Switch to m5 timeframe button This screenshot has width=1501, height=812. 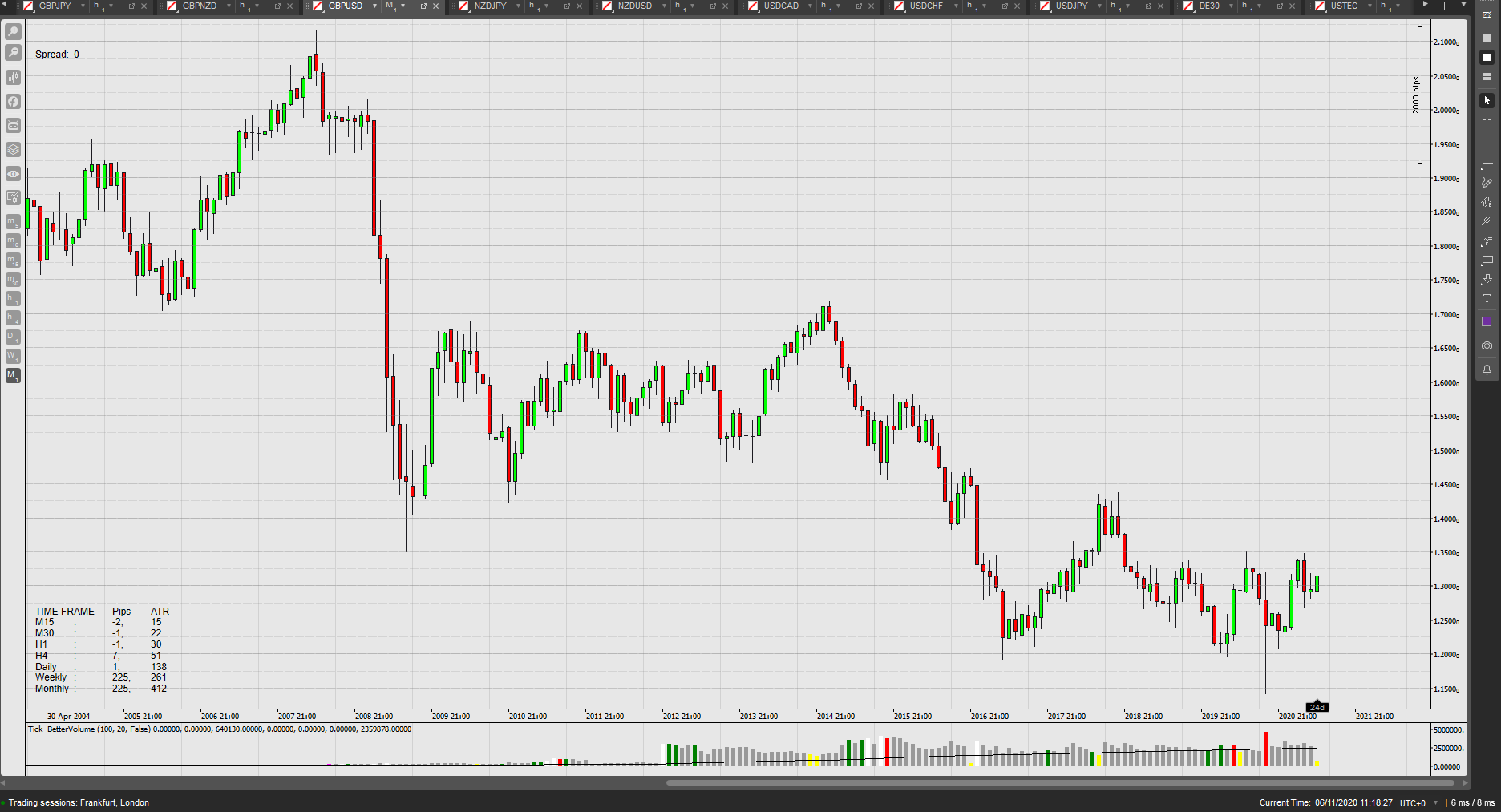pyautogui.click(x=13, y=221)
